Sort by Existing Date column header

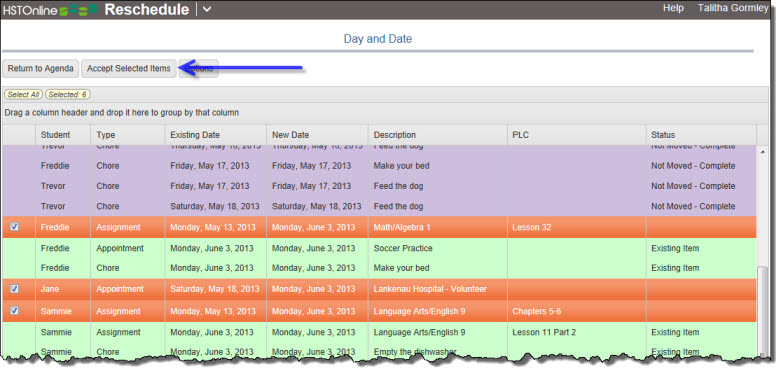pos(215,135)
